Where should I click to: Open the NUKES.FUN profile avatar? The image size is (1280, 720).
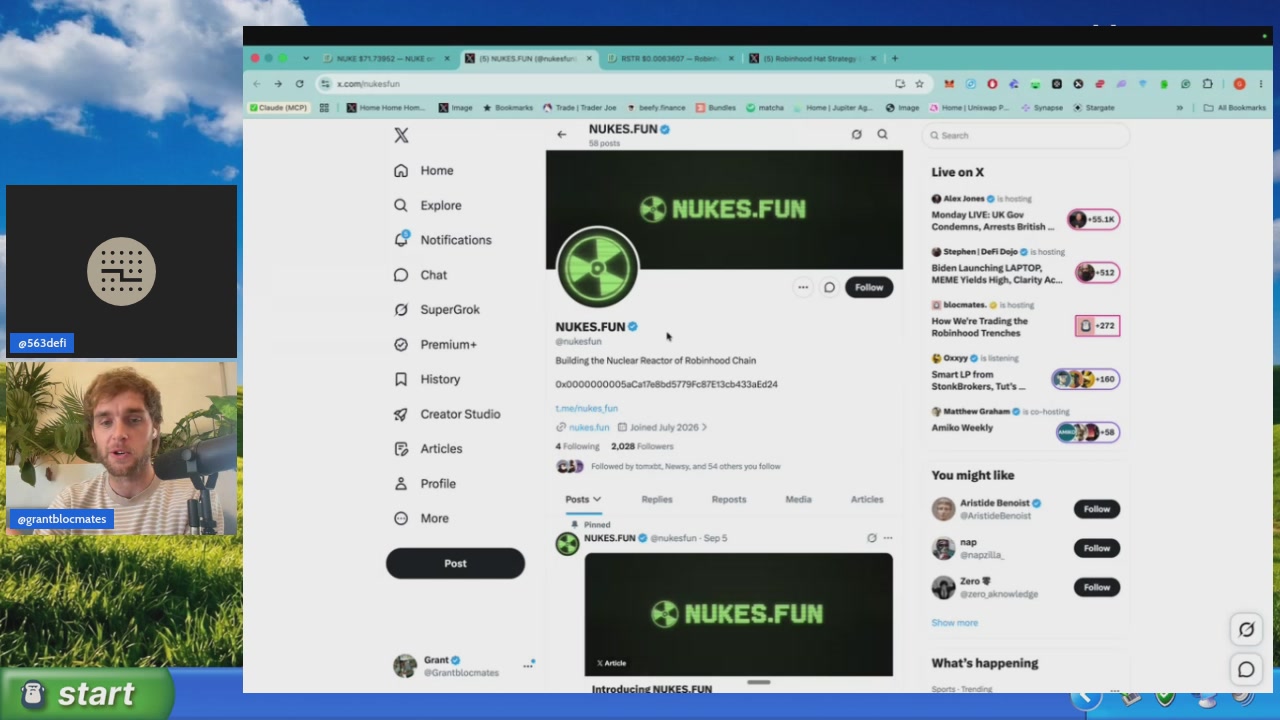(598, 268)
